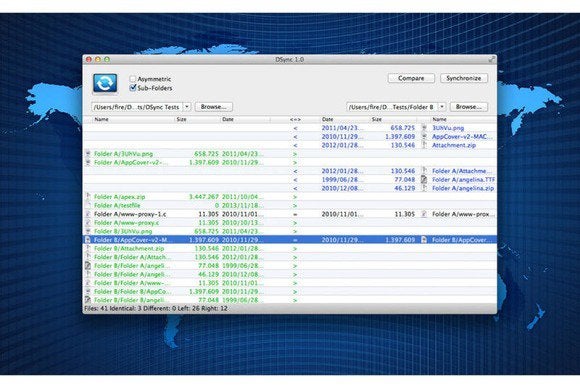580x388 pixels.
Task: Sort by the right Size column header
Action: [393, 119]
